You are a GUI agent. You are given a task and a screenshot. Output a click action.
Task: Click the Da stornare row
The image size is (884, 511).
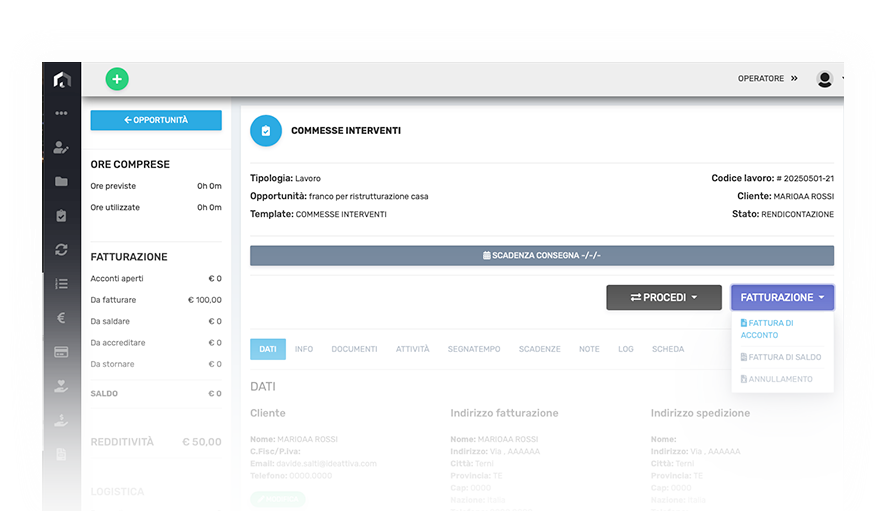[156, 364]
